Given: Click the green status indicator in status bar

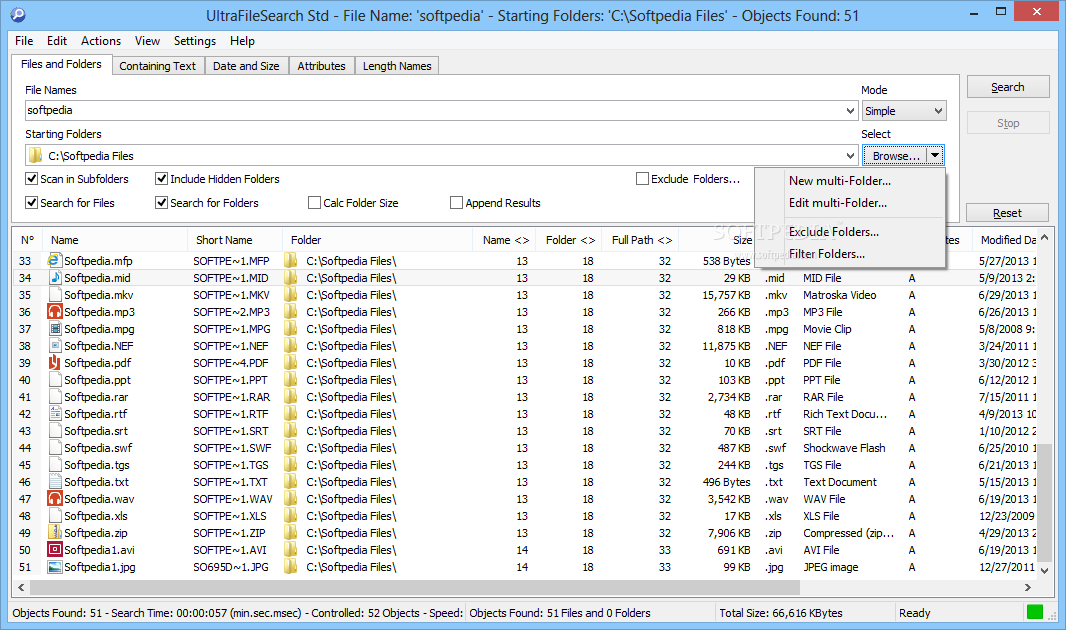Looking at the screenshot, I should coord(1035,612).
